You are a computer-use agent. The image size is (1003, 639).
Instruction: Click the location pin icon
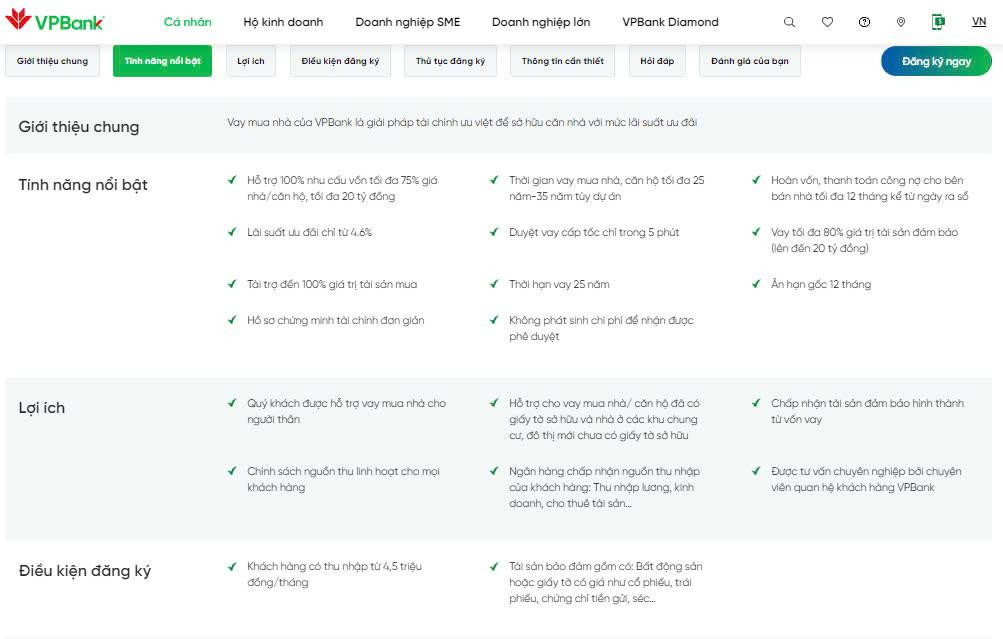(901, 22)
